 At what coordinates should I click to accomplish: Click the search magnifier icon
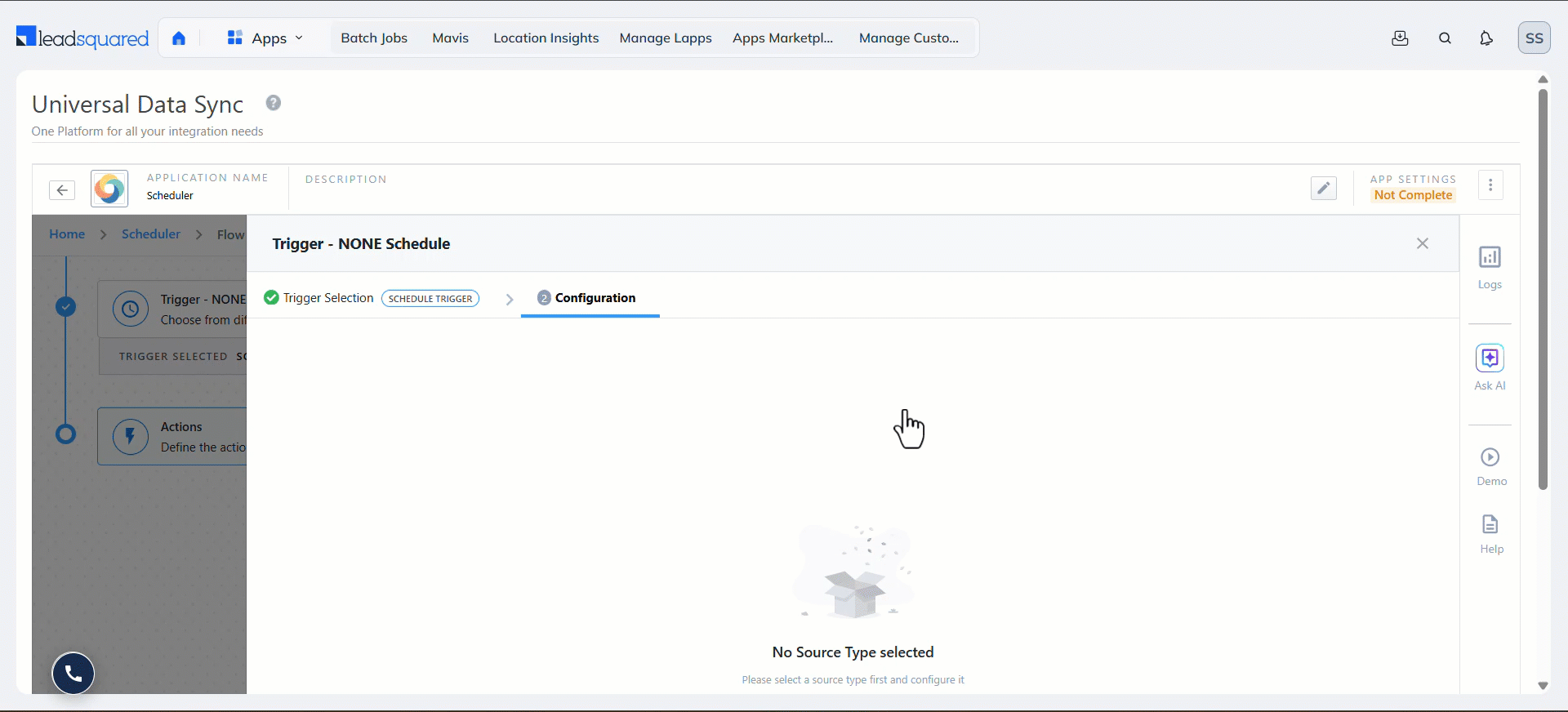(x=1445, y=38)
